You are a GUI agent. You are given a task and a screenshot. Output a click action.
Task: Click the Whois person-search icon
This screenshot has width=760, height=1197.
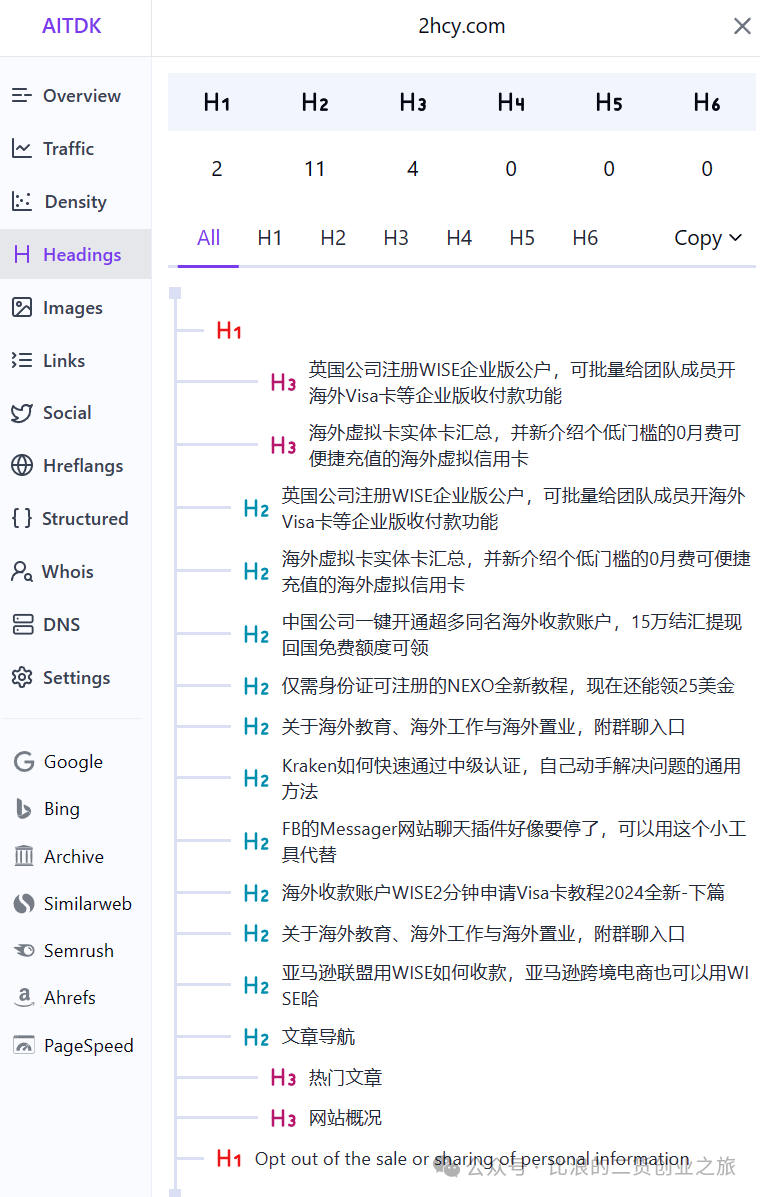(x=21, y=571)
